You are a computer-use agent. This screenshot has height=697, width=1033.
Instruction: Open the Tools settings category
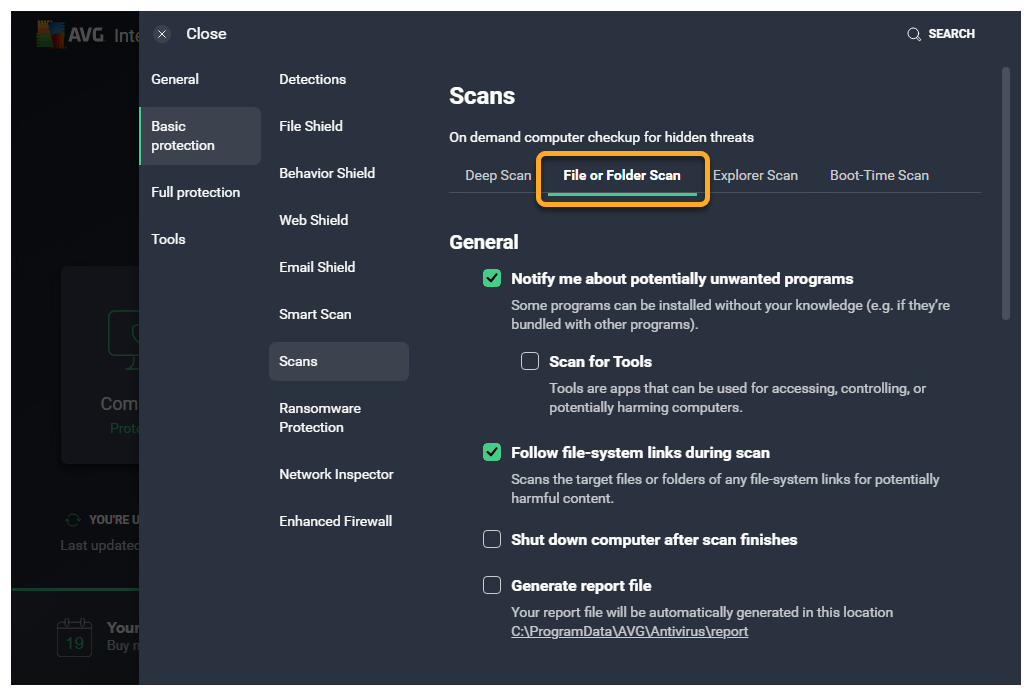point(168,240)
